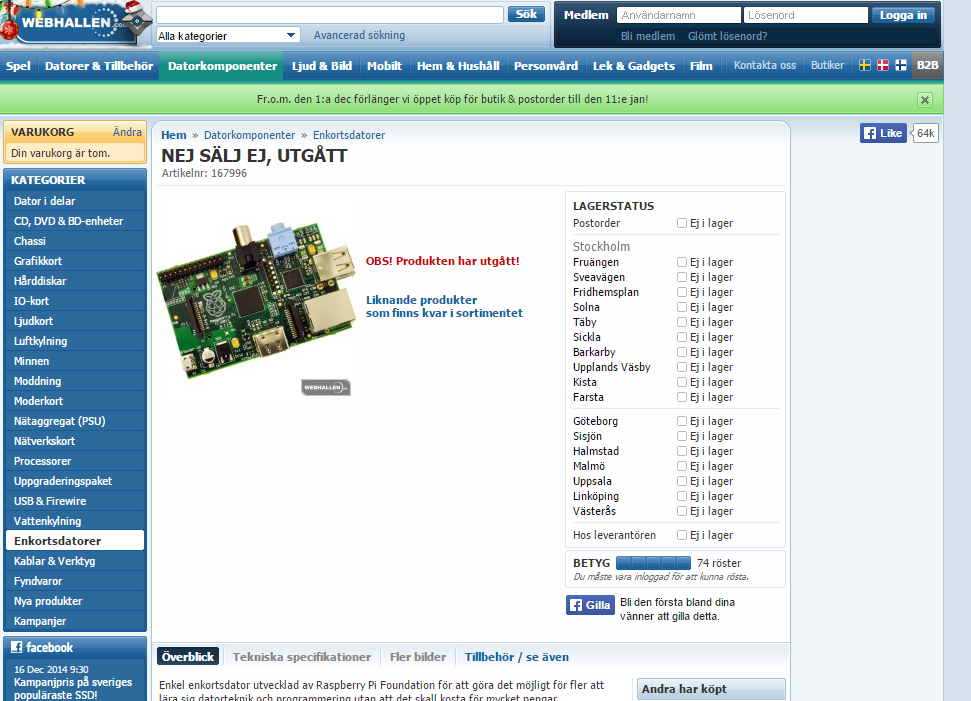971x701 pixels.
Task: Open the Grafikkort category
Action: 75,261
